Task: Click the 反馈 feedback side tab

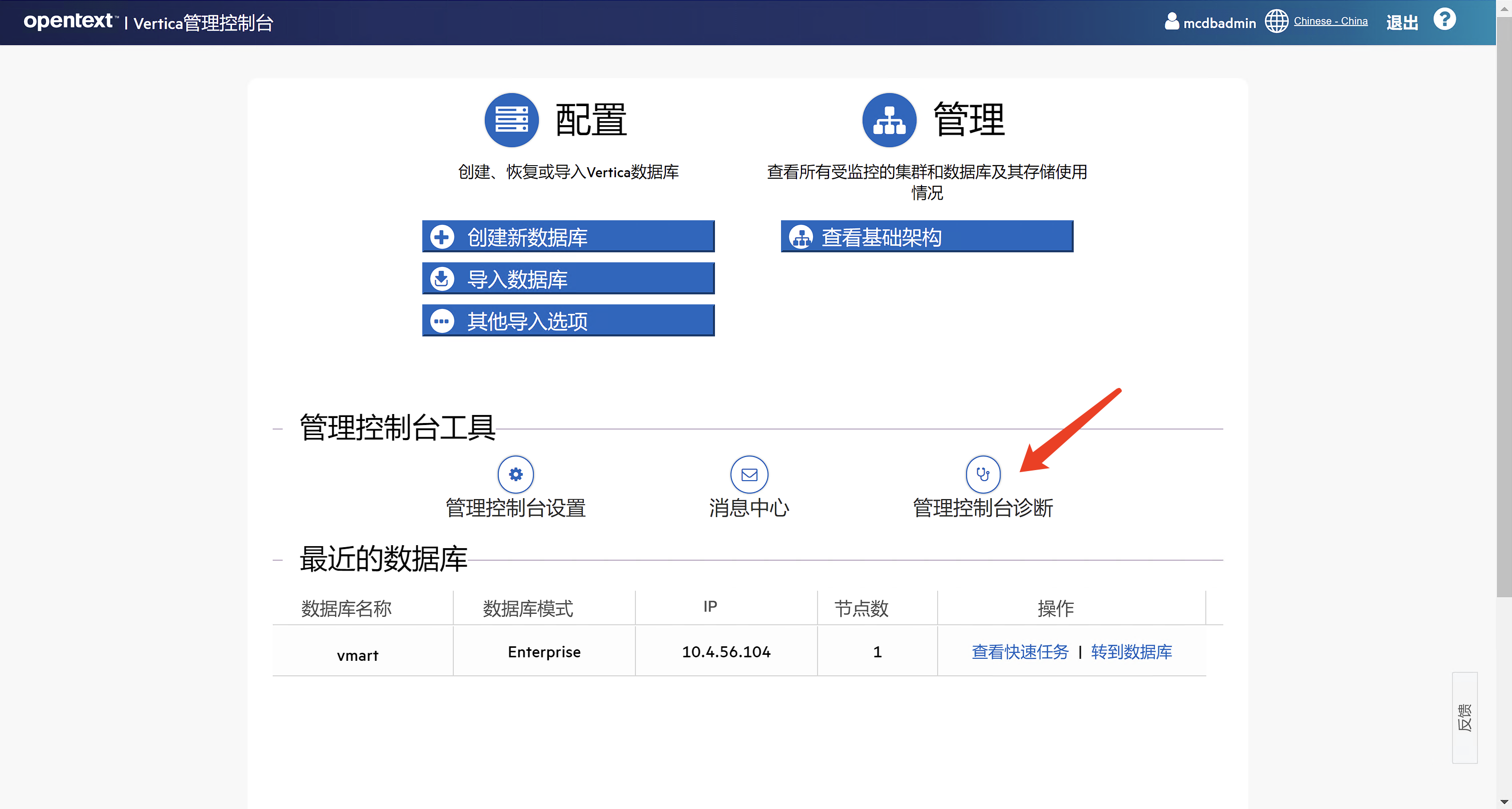Action: point(1464,717)
